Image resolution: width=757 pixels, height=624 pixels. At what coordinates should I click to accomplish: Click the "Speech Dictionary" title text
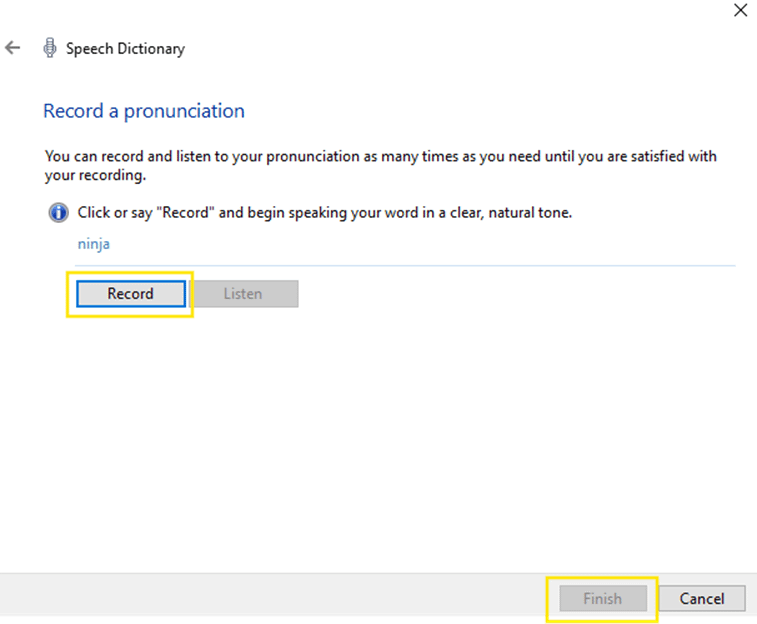tap(125, 48)
